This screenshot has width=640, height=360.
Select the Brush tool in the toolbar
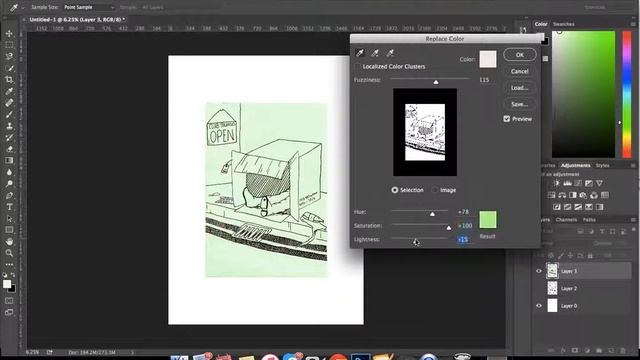(x=9, y=114)
